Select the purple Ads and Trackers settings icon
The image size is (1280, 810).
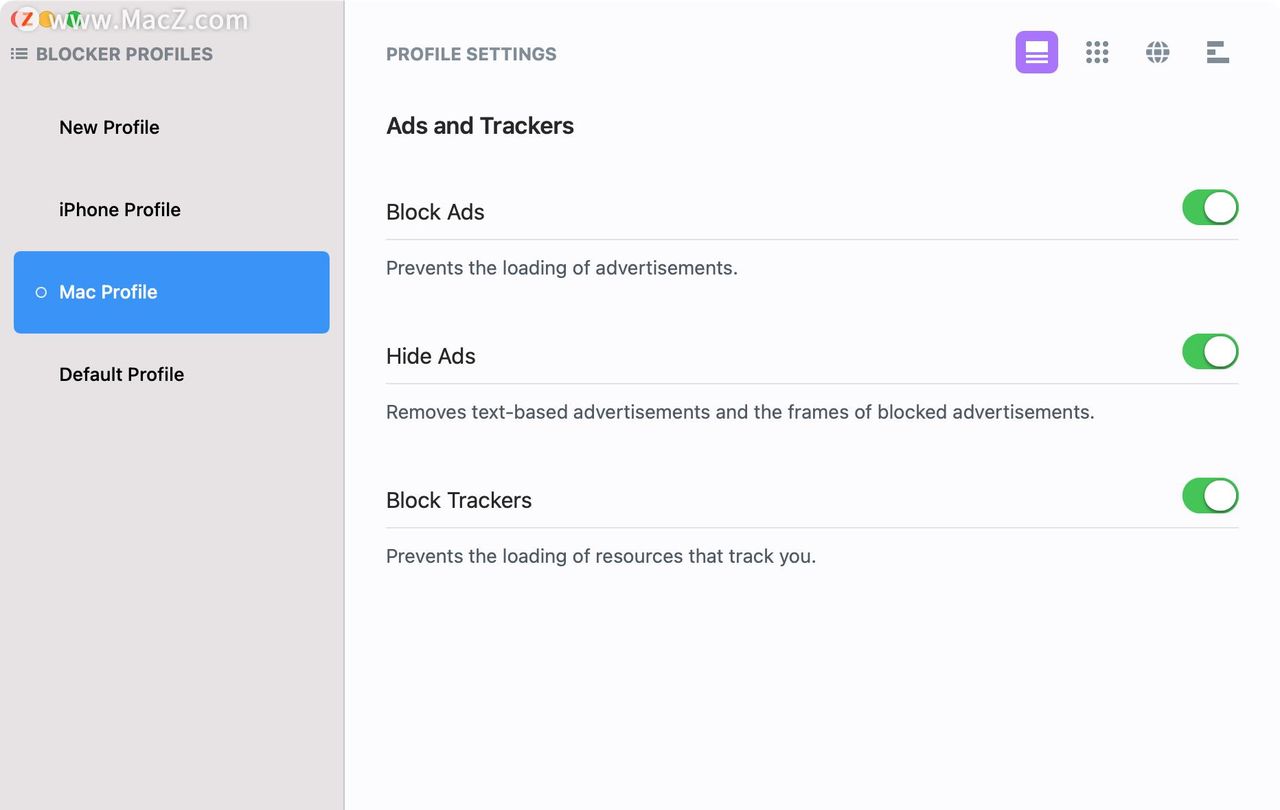[1036, 53]
